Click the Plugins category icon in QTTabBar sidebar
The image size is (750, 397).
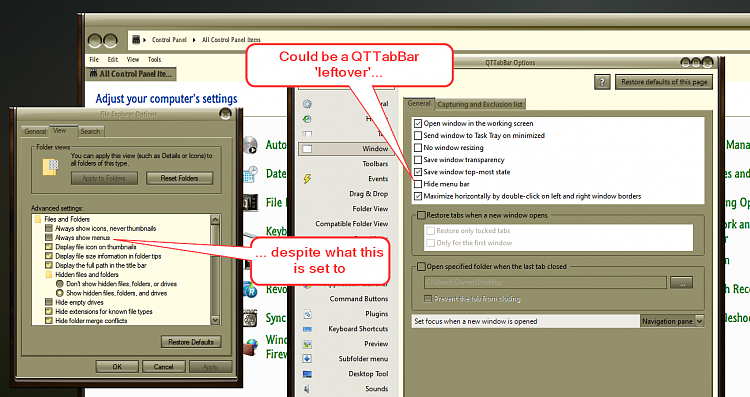(308, 314)
